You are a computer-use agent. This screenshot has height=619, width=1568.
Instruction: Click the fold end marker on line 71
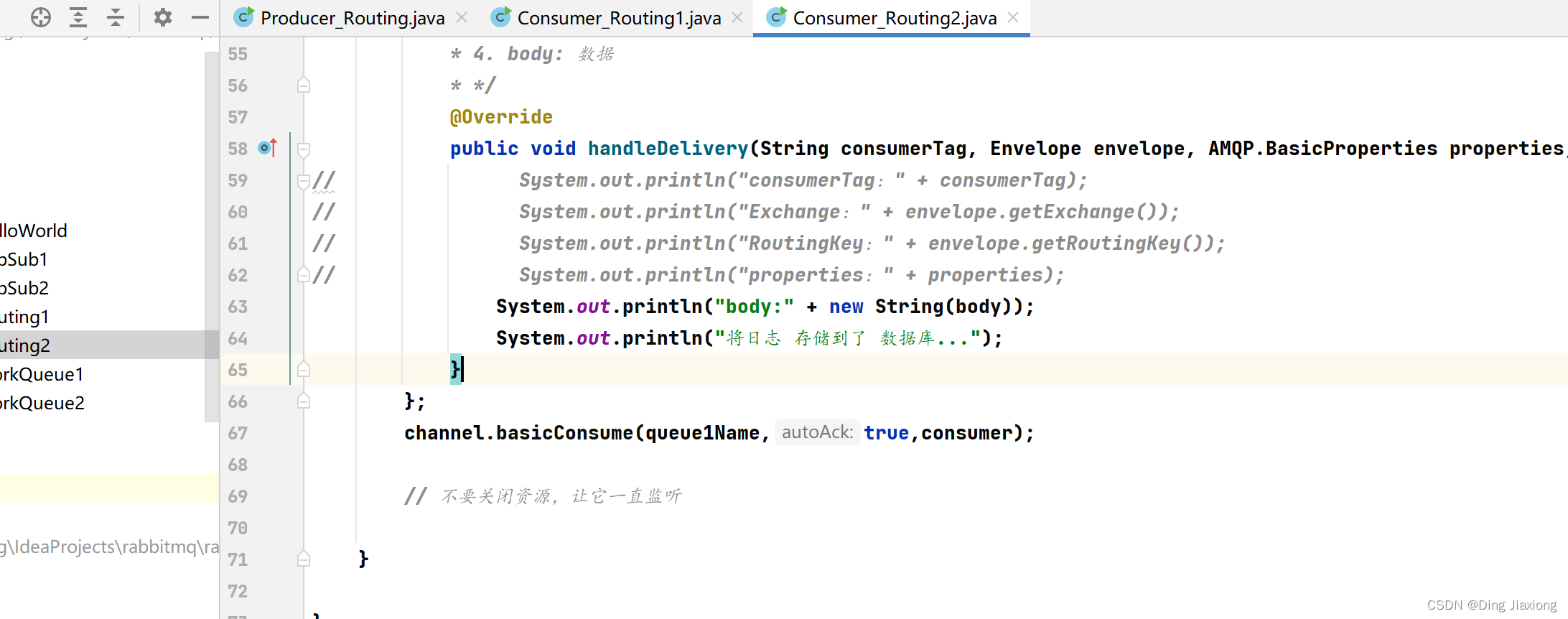click(x=304, y=559)
